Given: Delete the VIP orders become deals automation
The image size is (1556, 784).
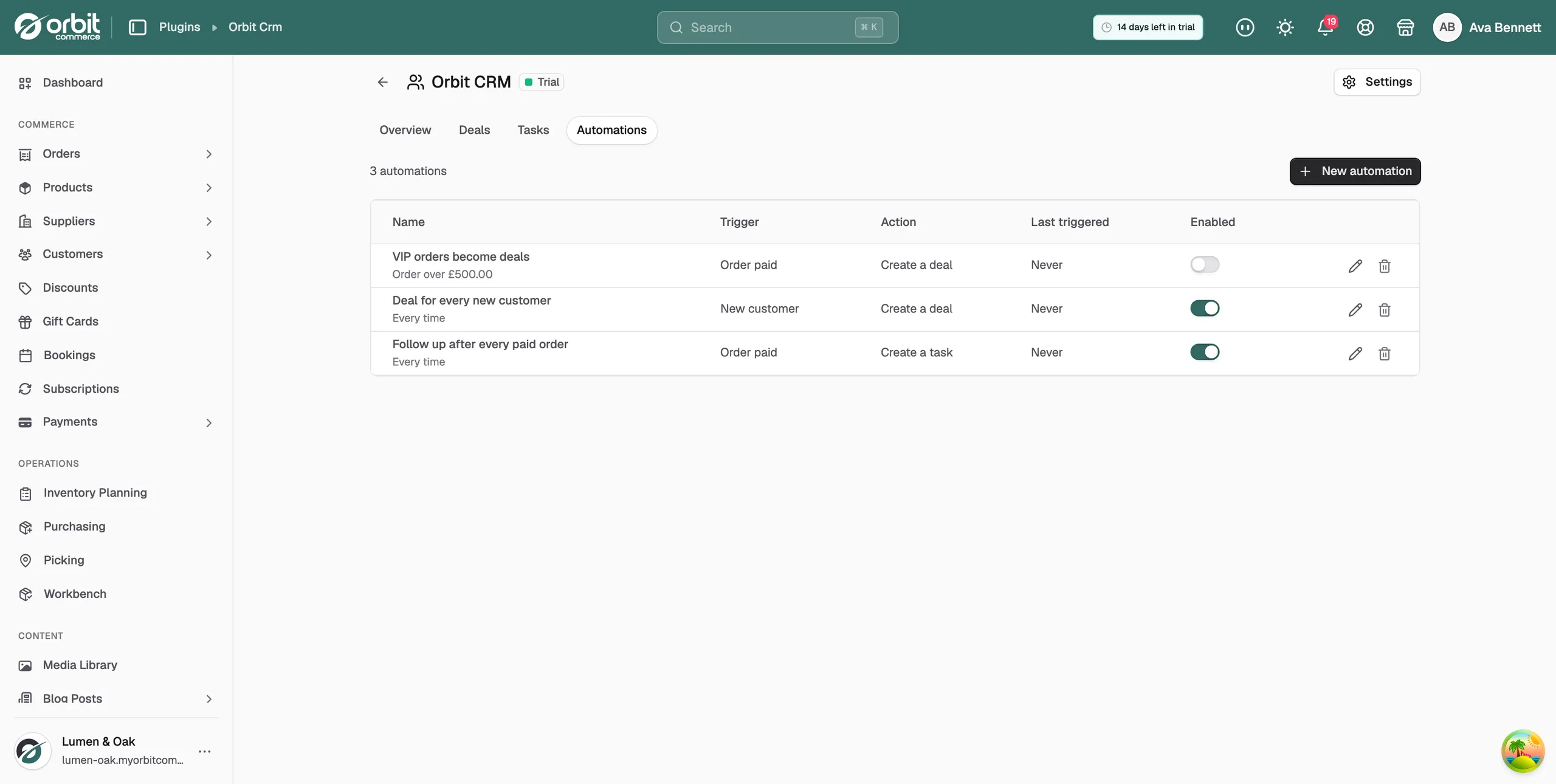Looking at the screenshot, I should [1384, 266].
